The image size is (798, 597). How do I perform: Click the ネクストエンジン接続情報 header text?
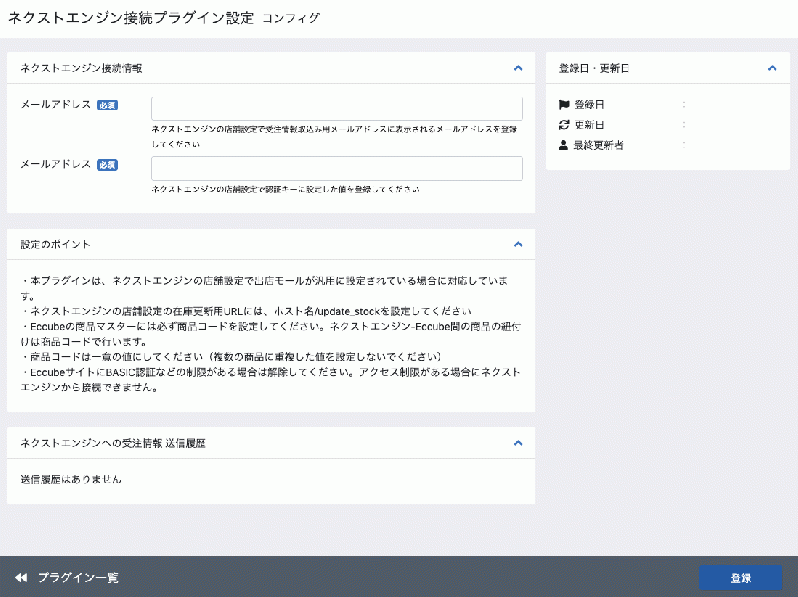81,68
